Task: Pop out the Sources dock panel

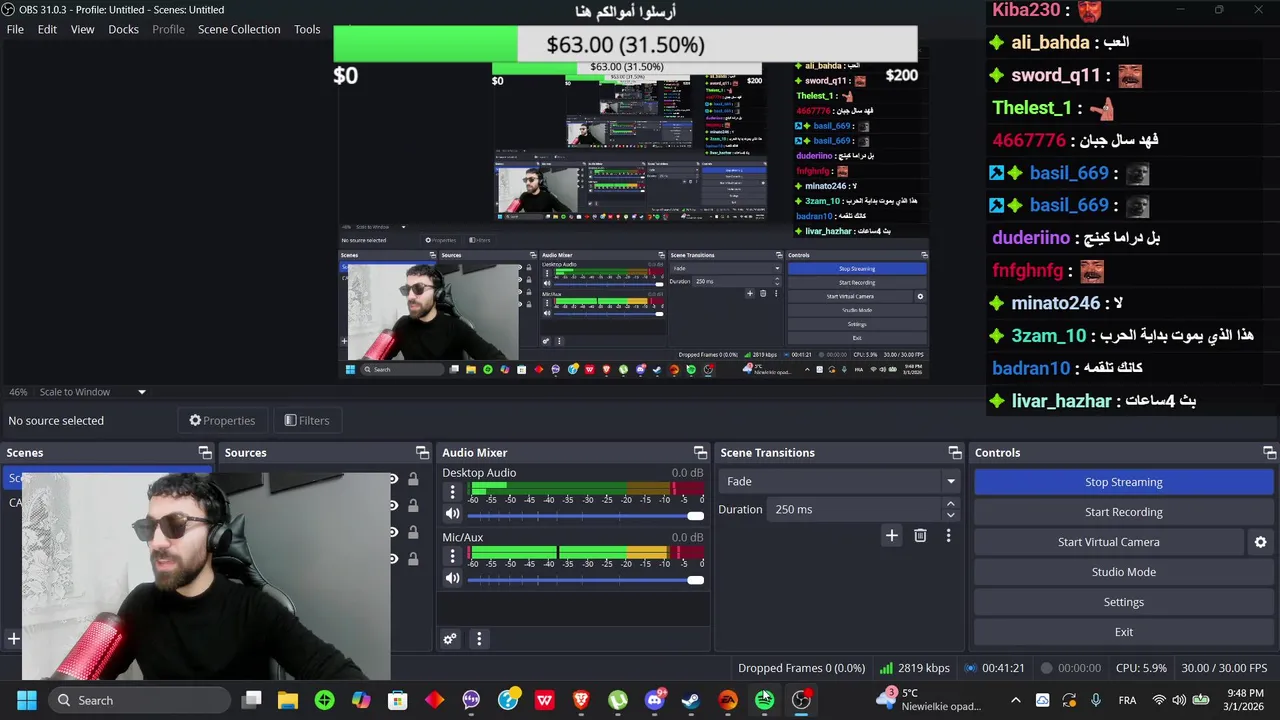Action: (x=422, y=453)
